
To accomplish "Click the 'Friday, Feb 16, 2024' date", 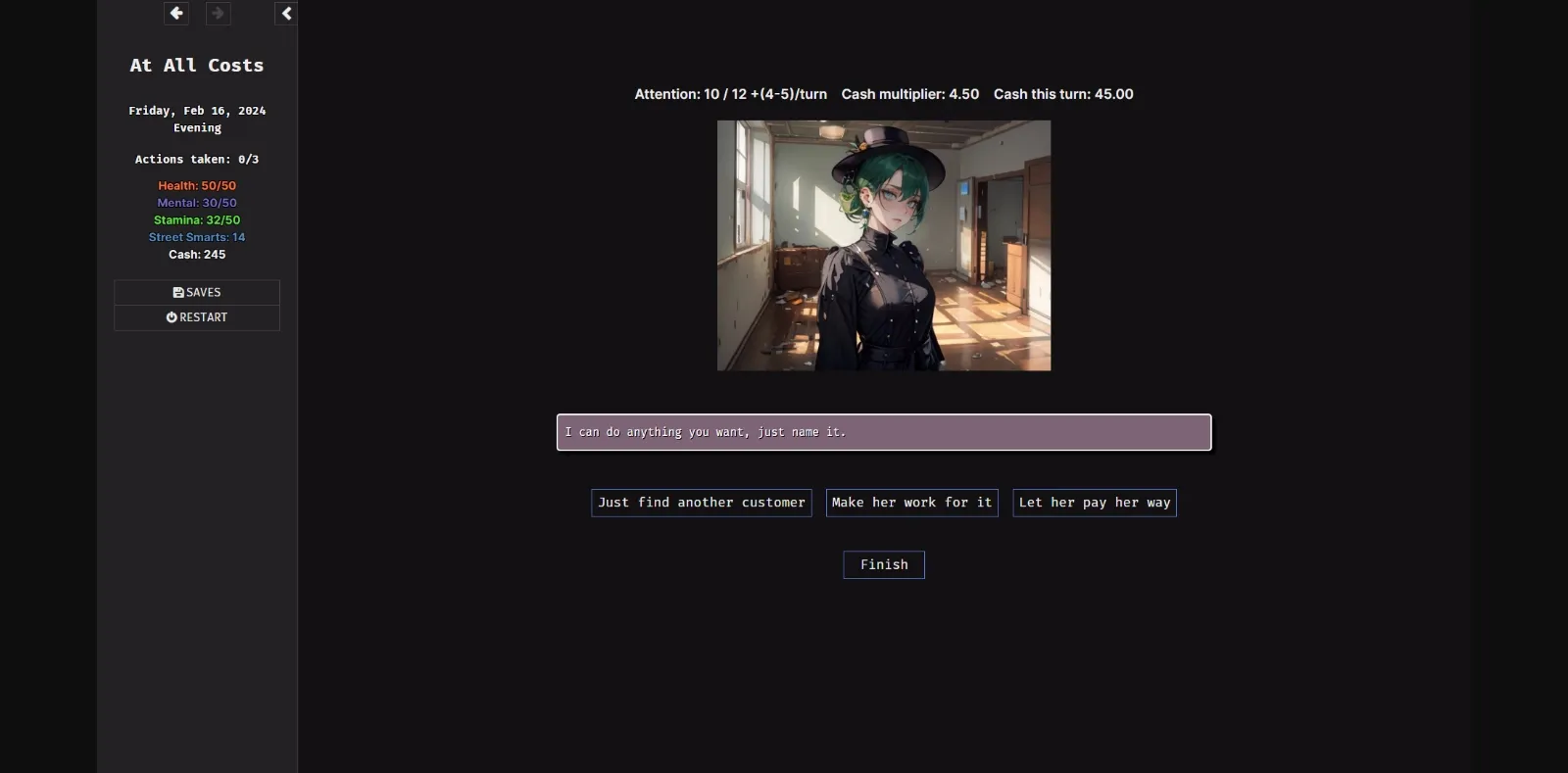I will (197, 111).
